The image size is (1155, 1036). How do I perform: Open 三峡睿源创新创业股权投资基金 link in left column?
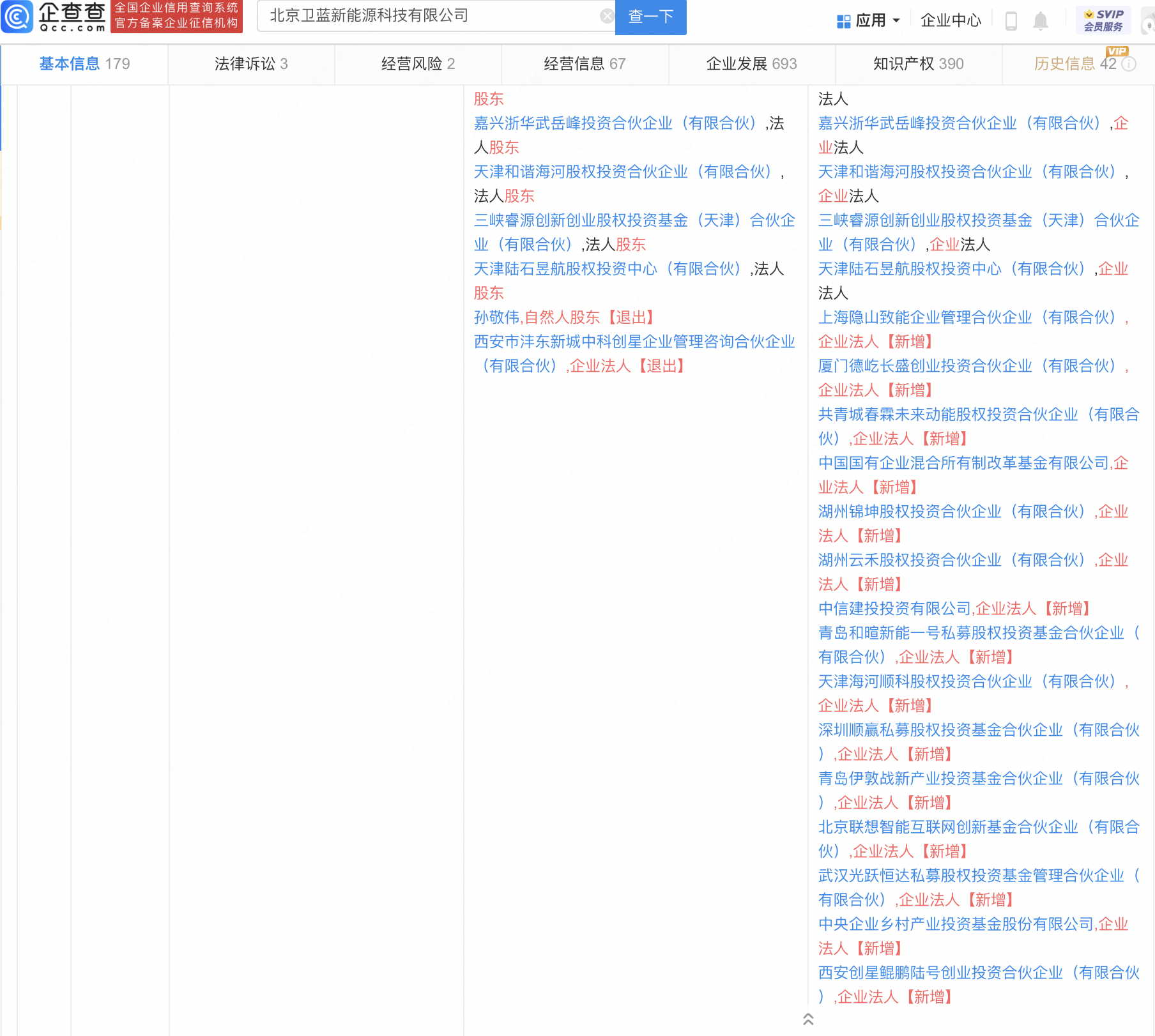click(634, 232)
